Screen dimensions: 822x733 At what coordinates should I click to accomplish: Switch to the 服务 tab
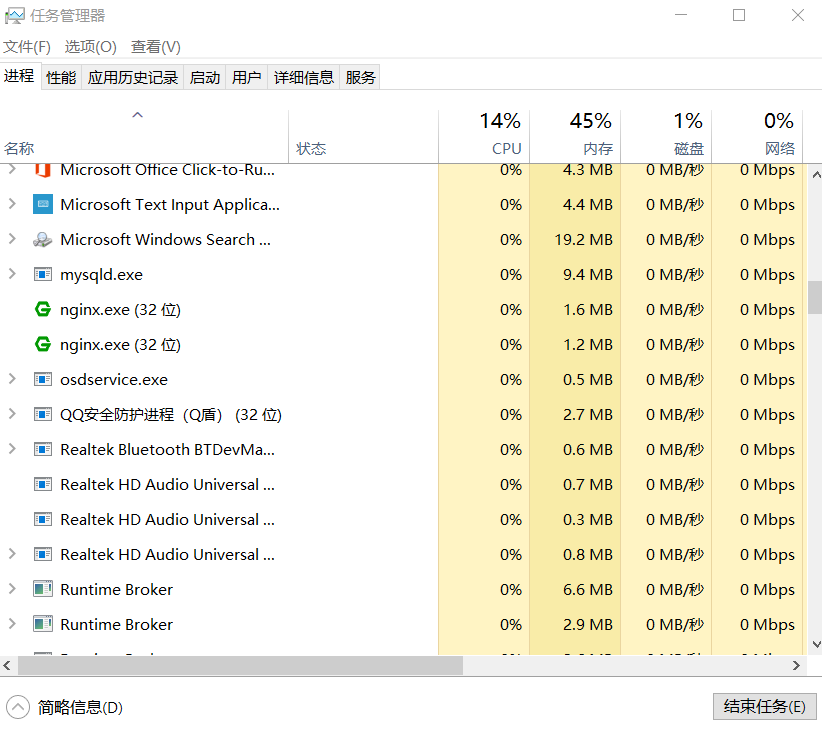click(x=360, y=78)
